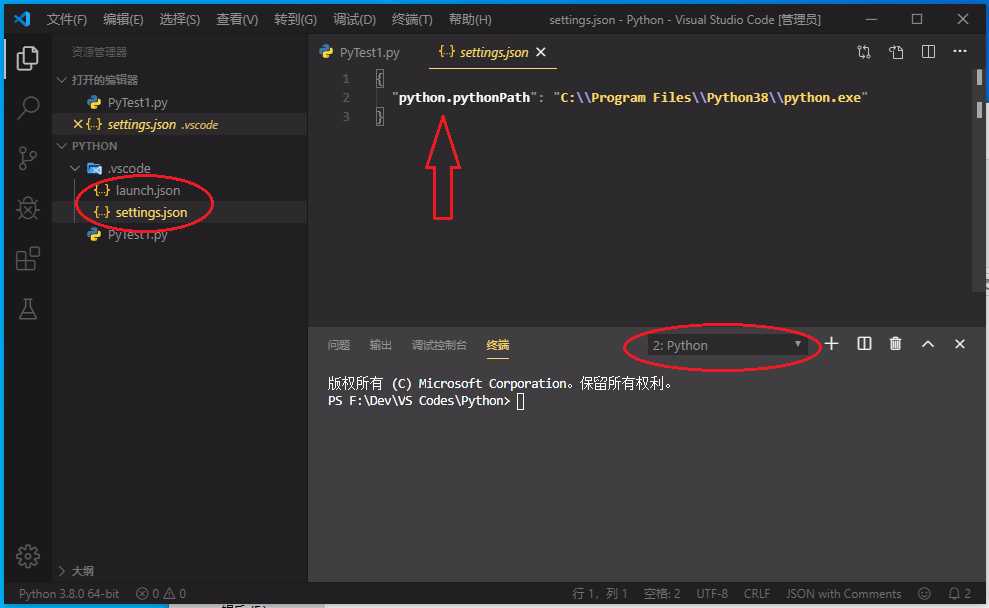
Task: Open the 查看(V) menu
Action: (x=237, y=20)
